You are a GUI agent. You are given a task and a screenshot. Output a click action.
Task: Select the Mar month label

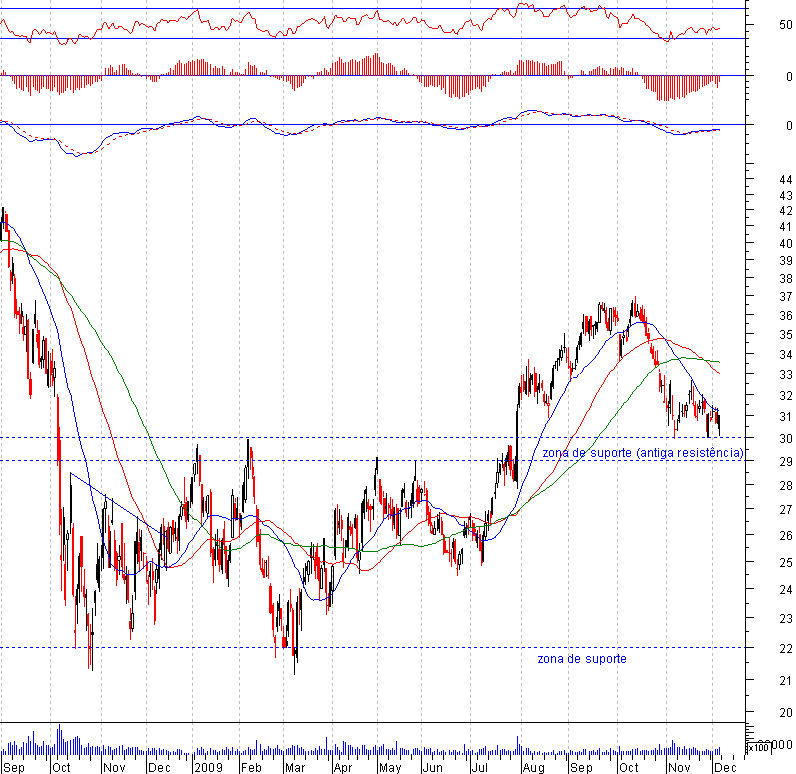[x=295, y=767]
